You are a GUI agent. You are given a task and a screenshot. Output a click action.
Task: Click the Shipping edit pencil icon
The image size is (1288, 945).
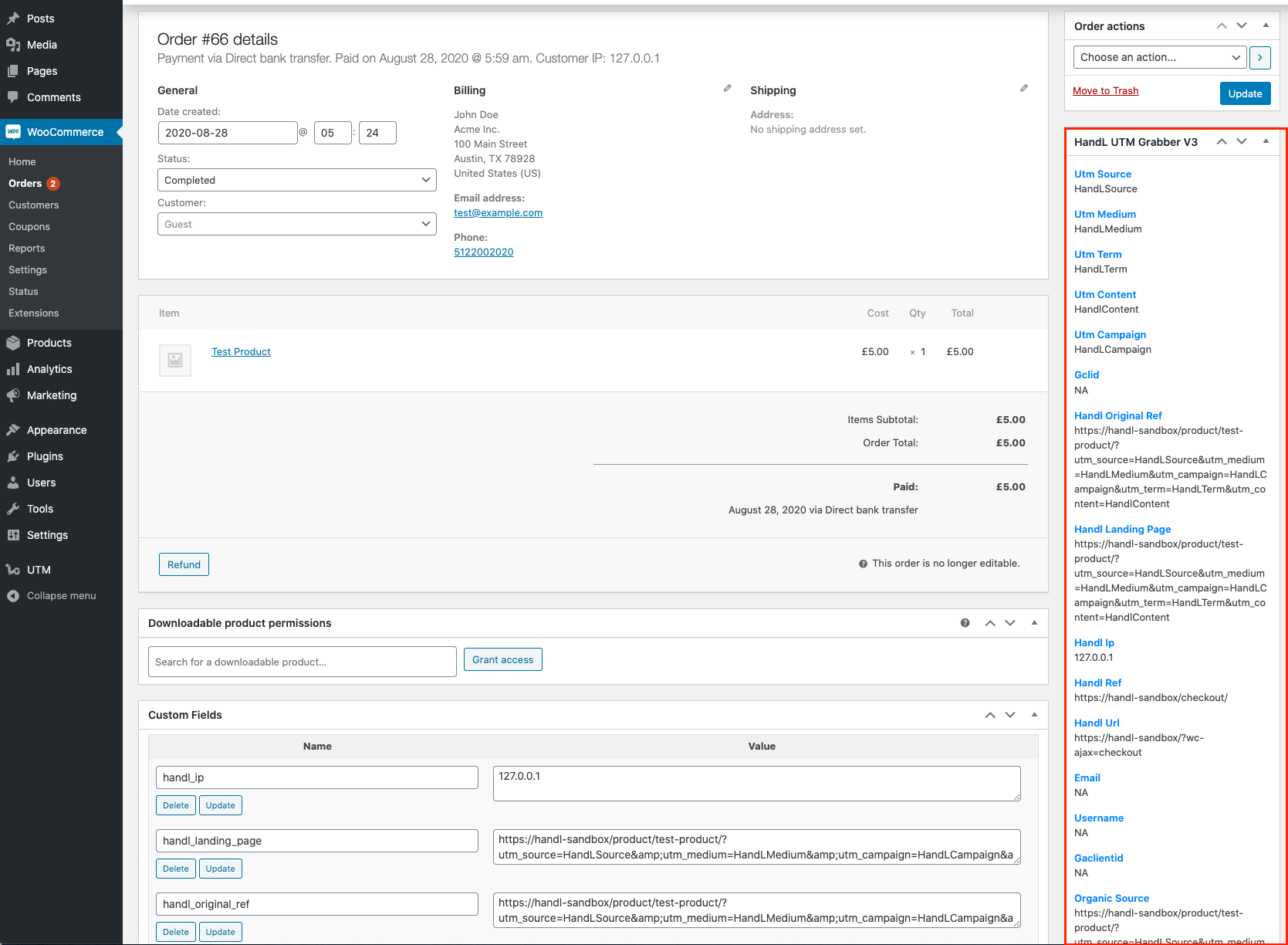point(1023,89)
